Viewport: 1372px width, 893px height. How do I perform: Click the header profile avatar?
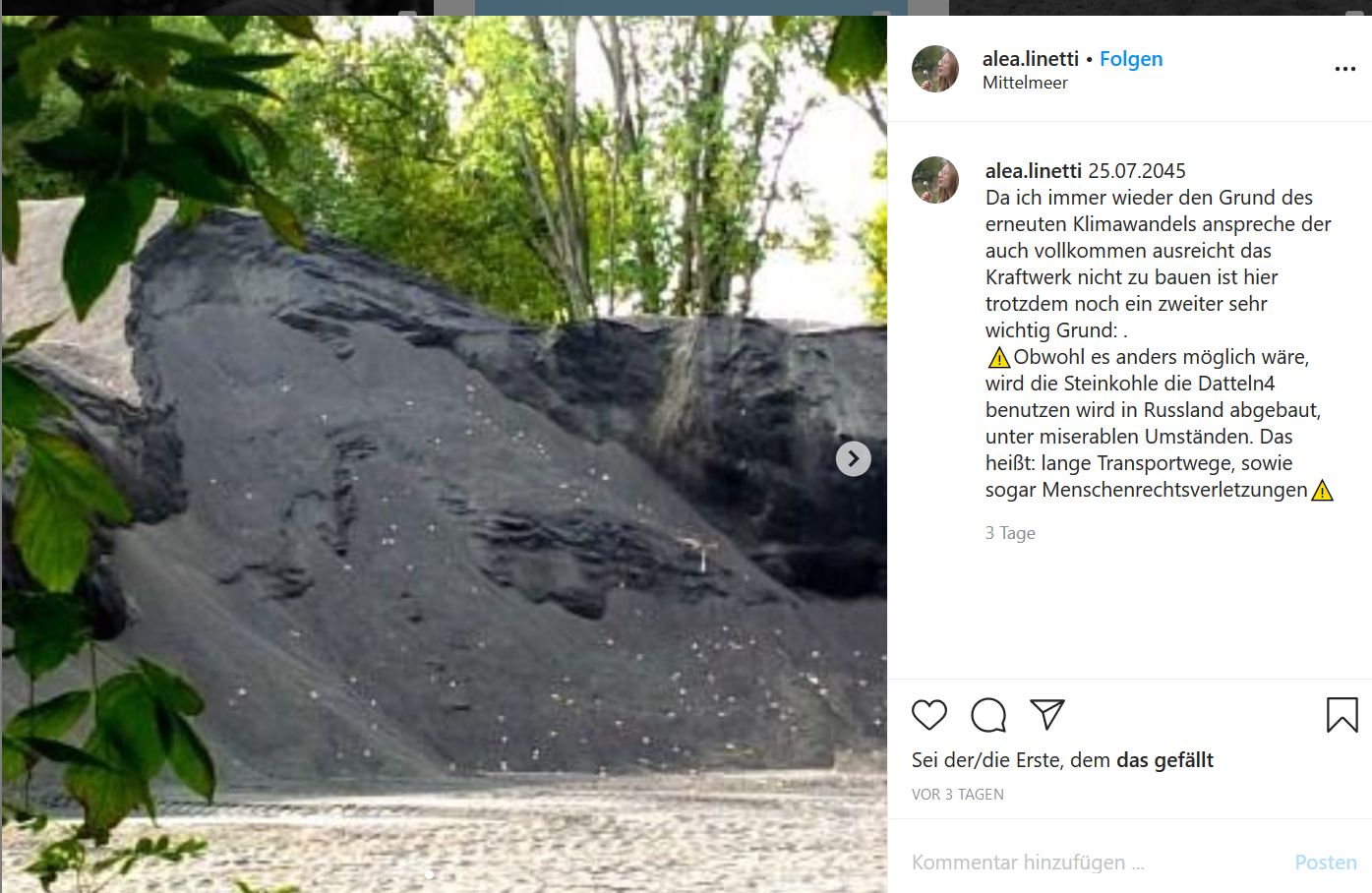pos(935,69)
